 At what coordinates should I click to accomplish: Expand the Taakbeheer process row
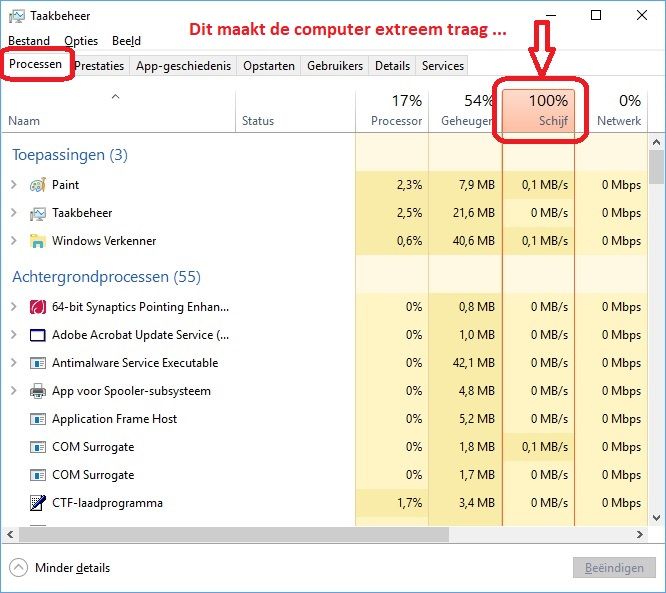click(14, 213)
